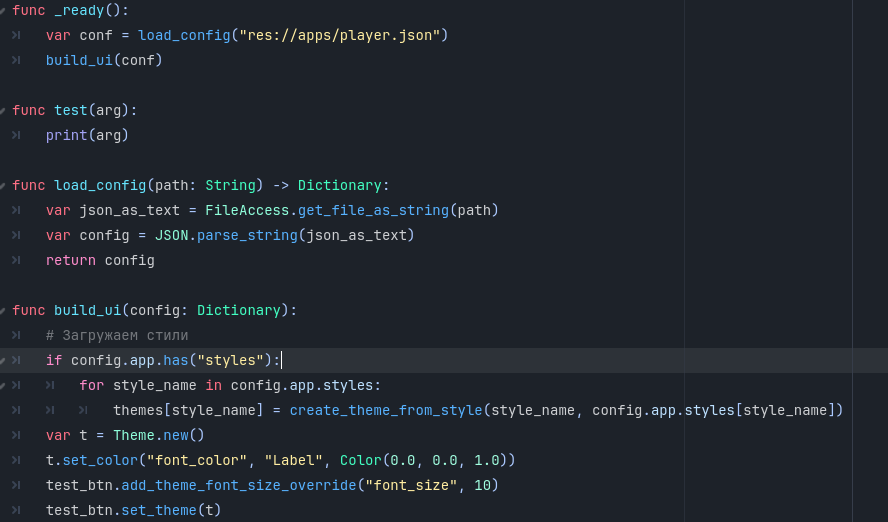Collapse the func _ready() code block
The image size is (888, 522).
(3, 11)
